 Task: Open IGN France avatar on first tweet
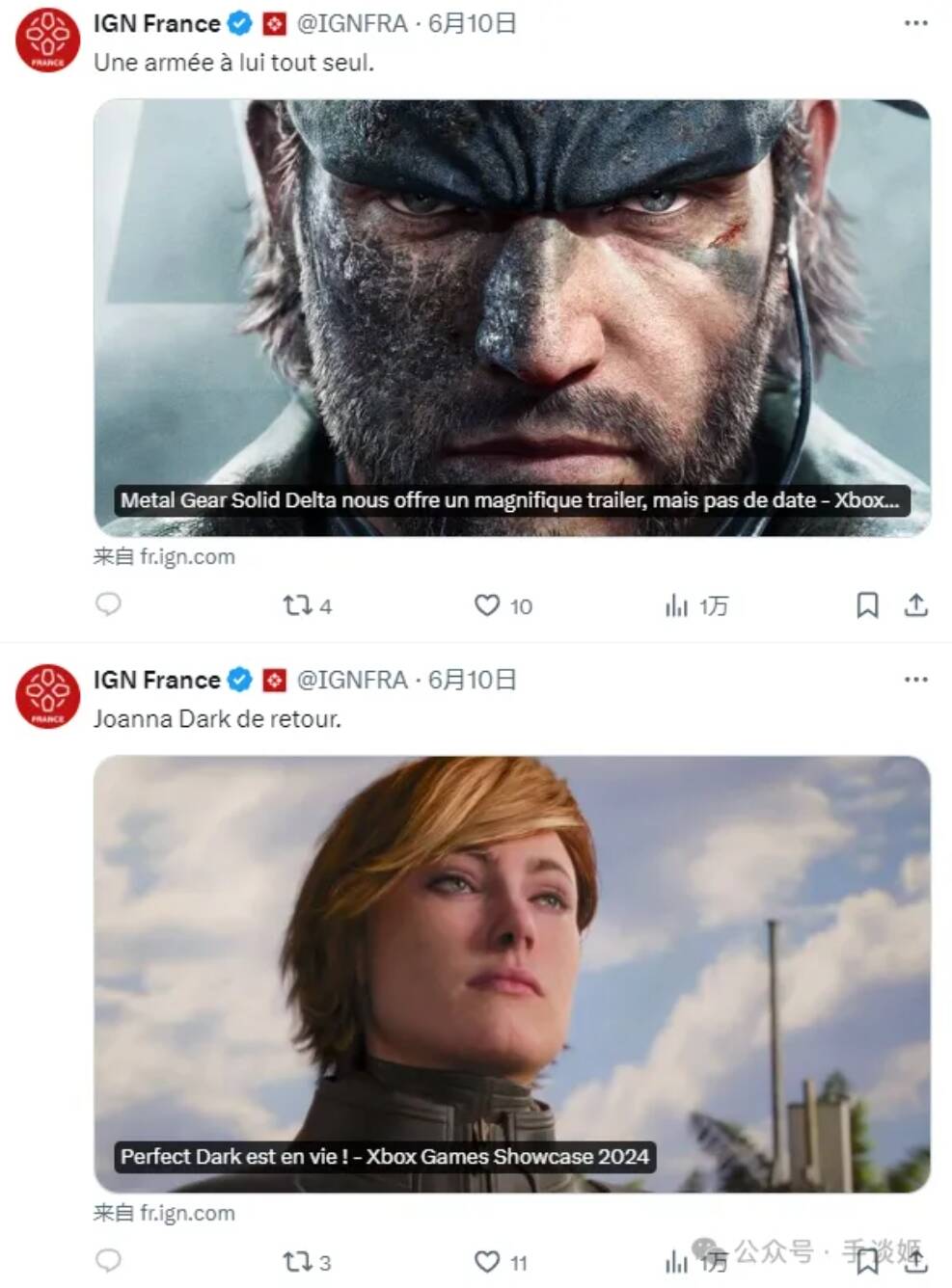[47, 40]
